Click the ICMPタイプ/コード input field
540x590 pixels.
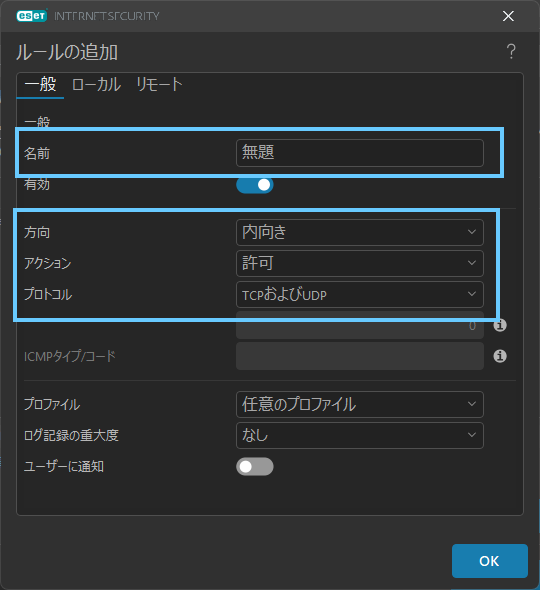(x=360, y=356)
